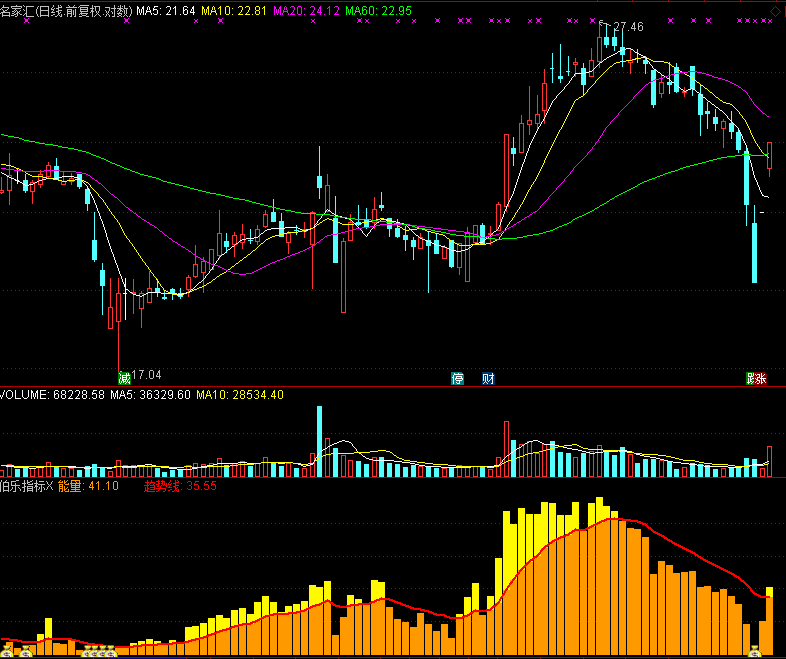The height and width of the screenshot is (659, 786).
Task: Click the money bag icon below latest energy bars
Action: (x=754, y=652)
